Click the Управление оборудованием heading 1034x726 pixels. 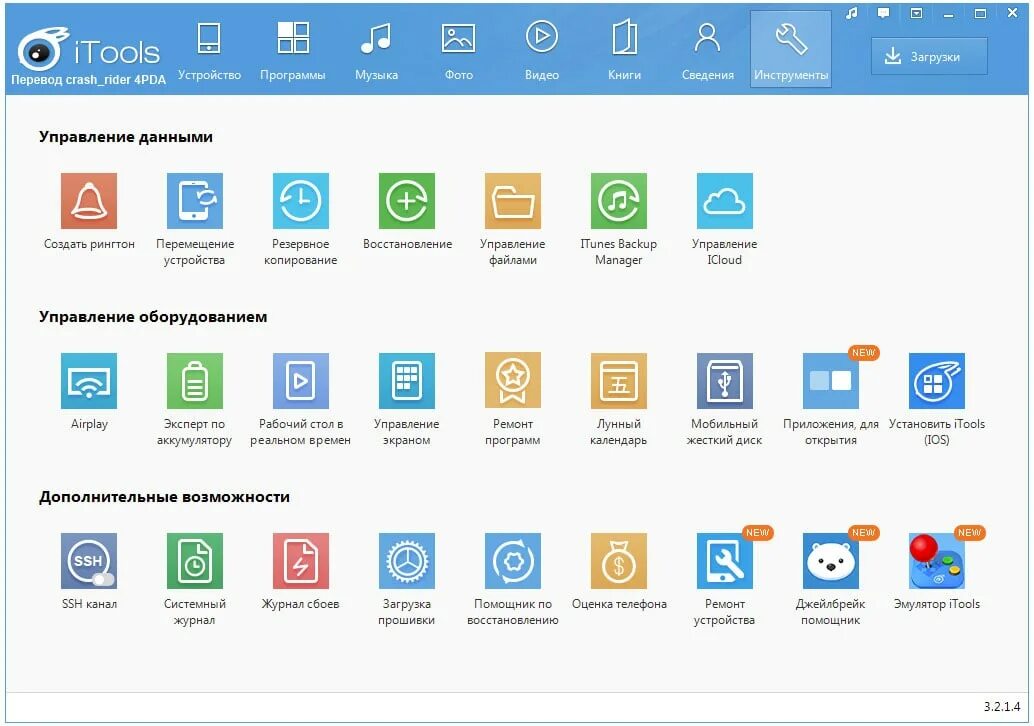[153, 317]
